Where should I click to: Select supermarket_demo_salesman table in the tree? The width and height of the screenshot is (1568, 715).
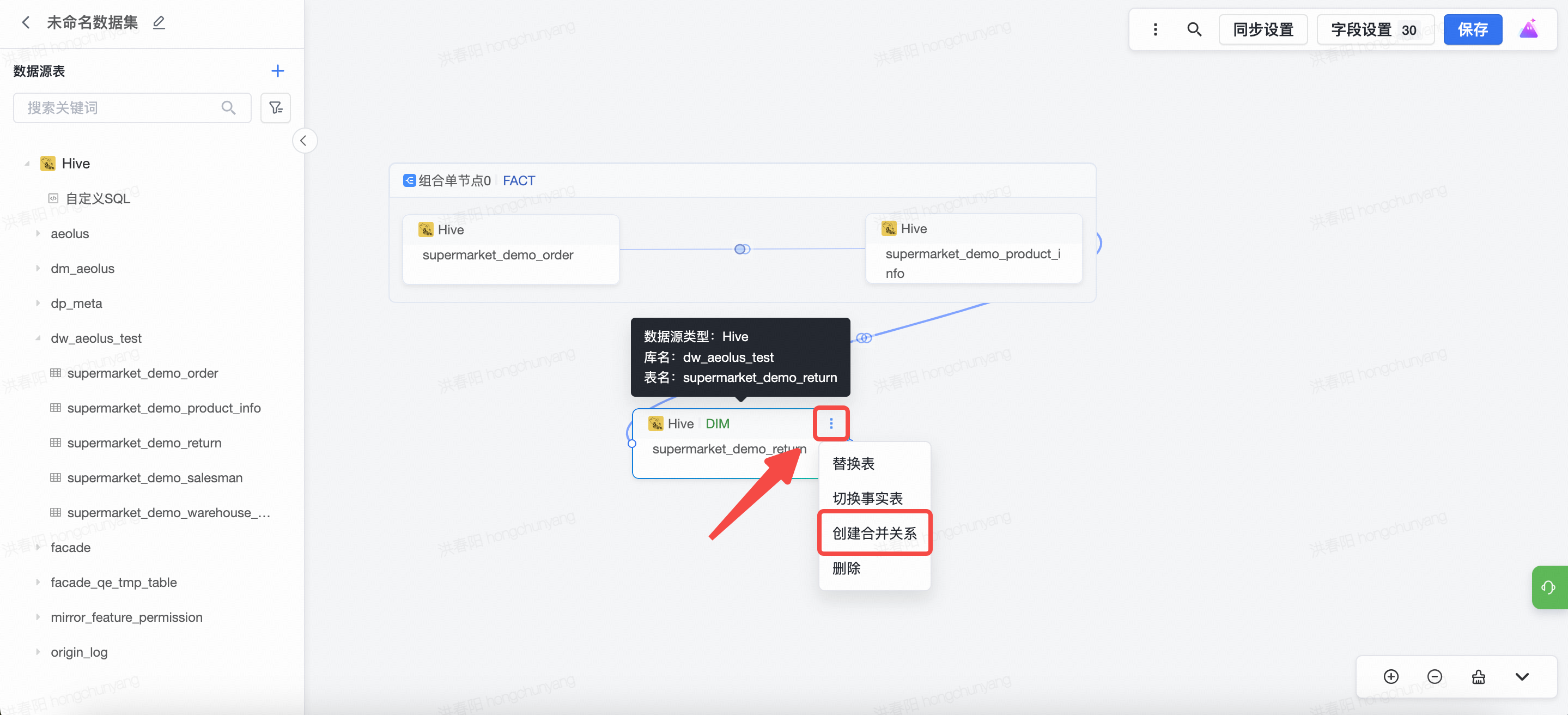[155, 477]
